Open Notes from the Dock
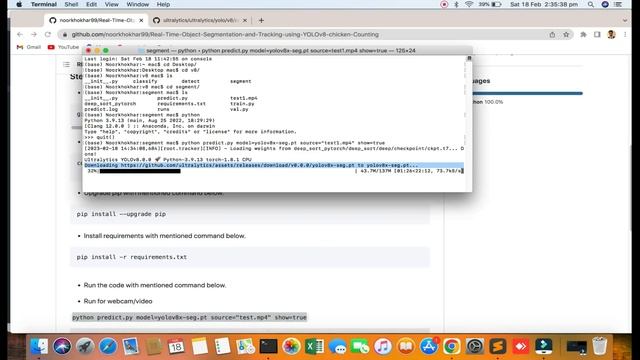Viewport: 640px width, 360px height. (199, 347)
